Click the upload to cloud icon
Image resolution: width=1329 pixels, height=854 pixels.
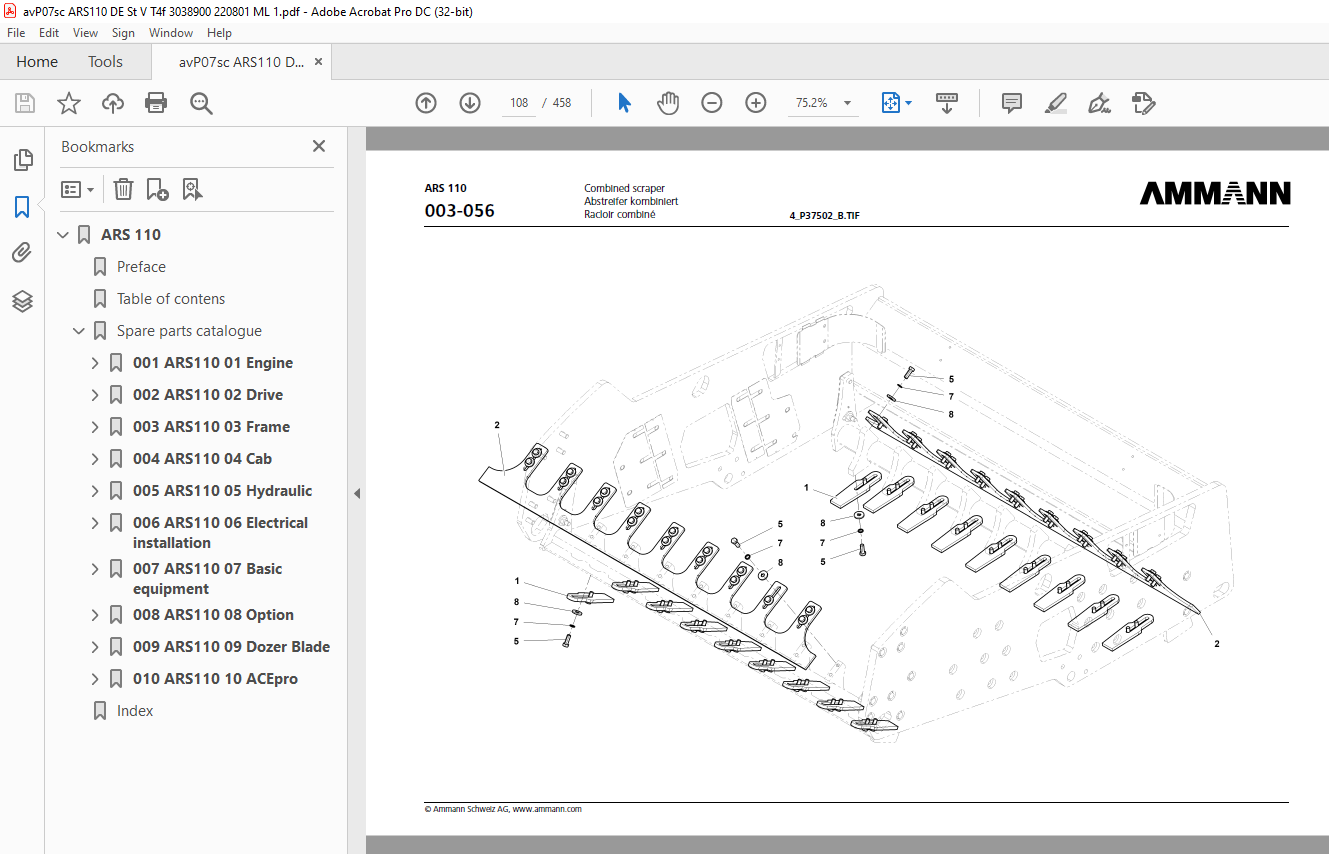[x=112, y=103]
